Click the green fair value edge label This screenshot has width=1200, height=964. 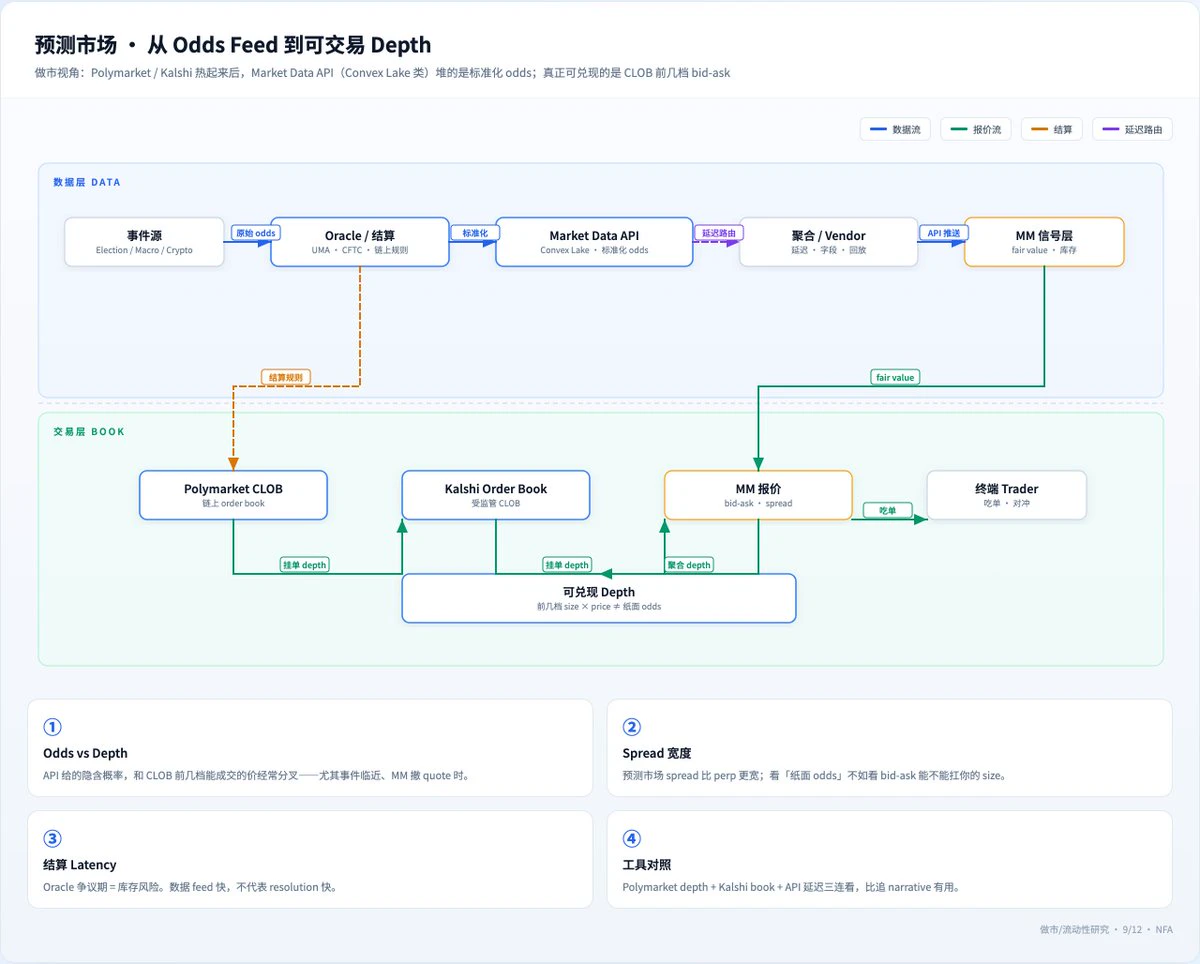coord(895,377)
